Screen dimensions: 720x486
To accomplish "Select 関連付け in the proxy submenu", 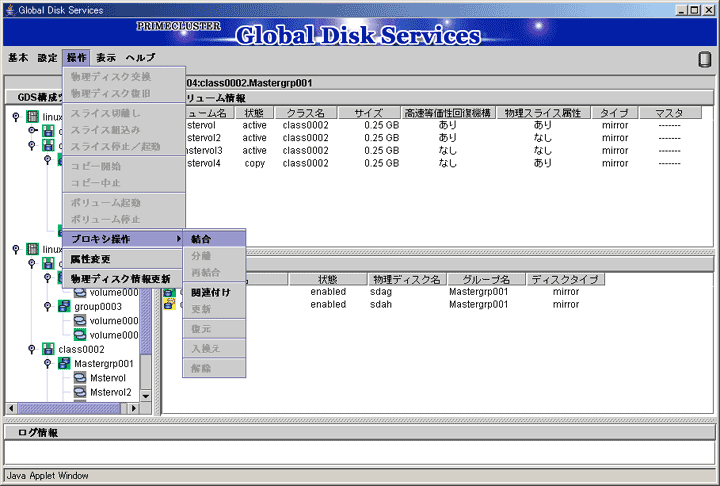I will (x=214, y=292).
